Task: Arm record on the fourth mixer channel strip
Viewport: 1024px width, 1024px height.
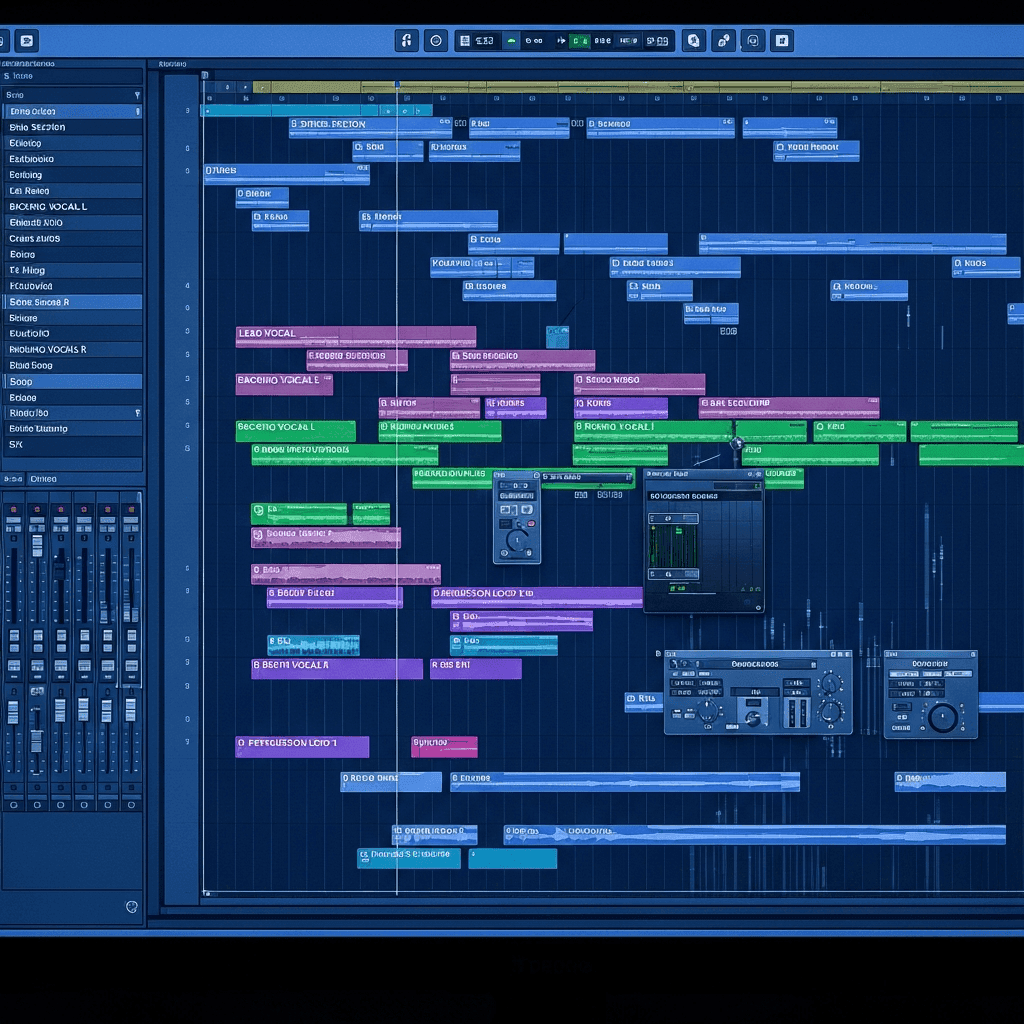Action: pos(84,509)
